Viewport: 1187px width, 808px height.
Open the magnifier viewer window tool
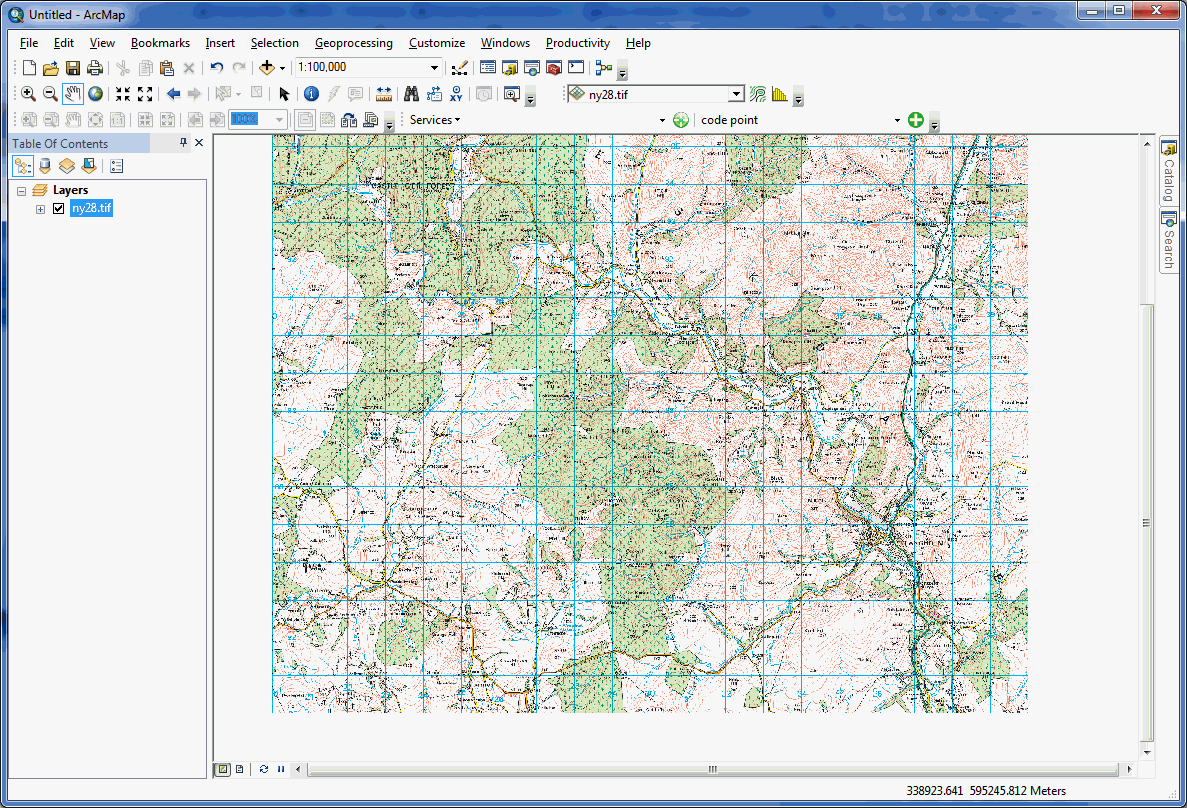pyautogui.click(x=512, y=94)
